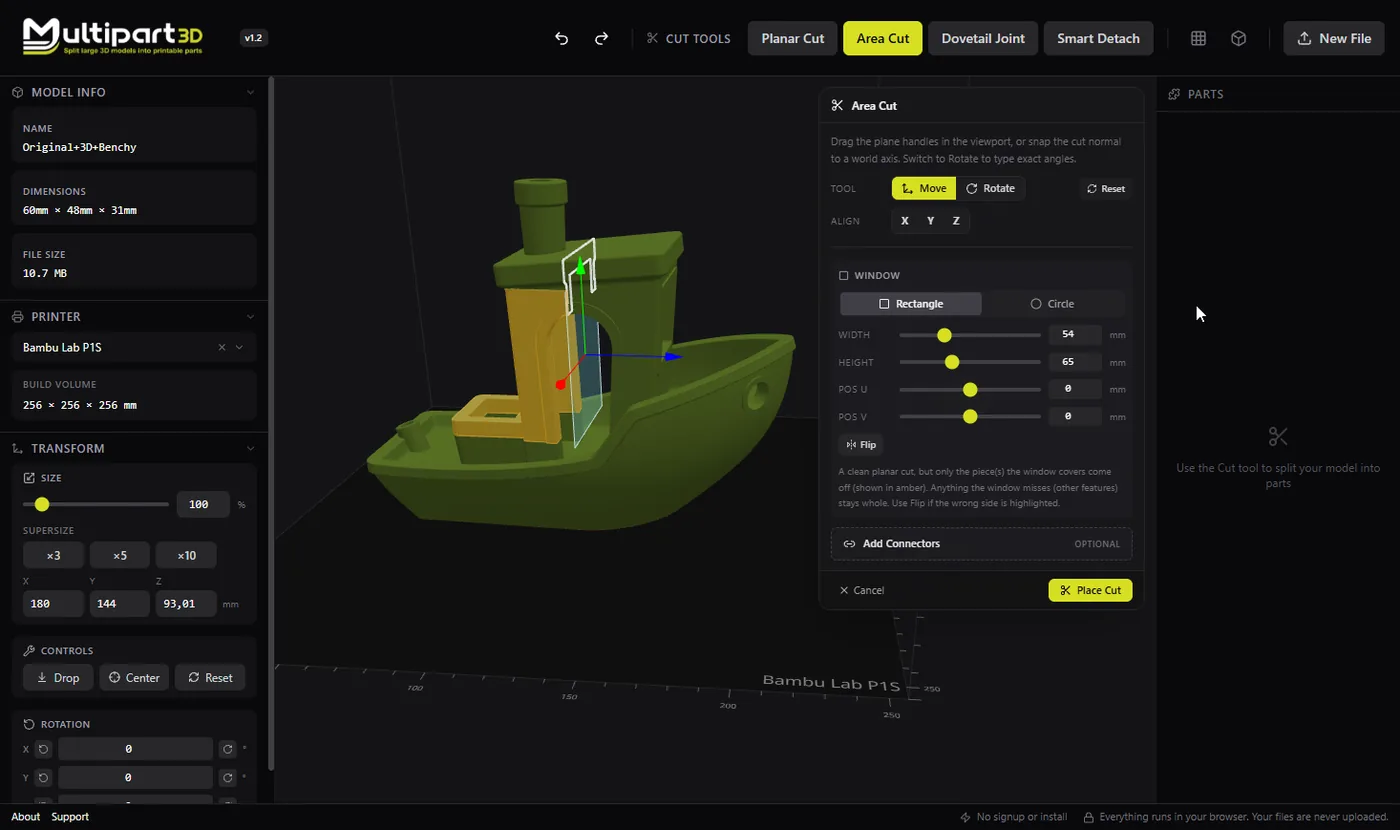
Task: Focus the Size percent field
Action: pyautogui.click(x=203, y=504)
